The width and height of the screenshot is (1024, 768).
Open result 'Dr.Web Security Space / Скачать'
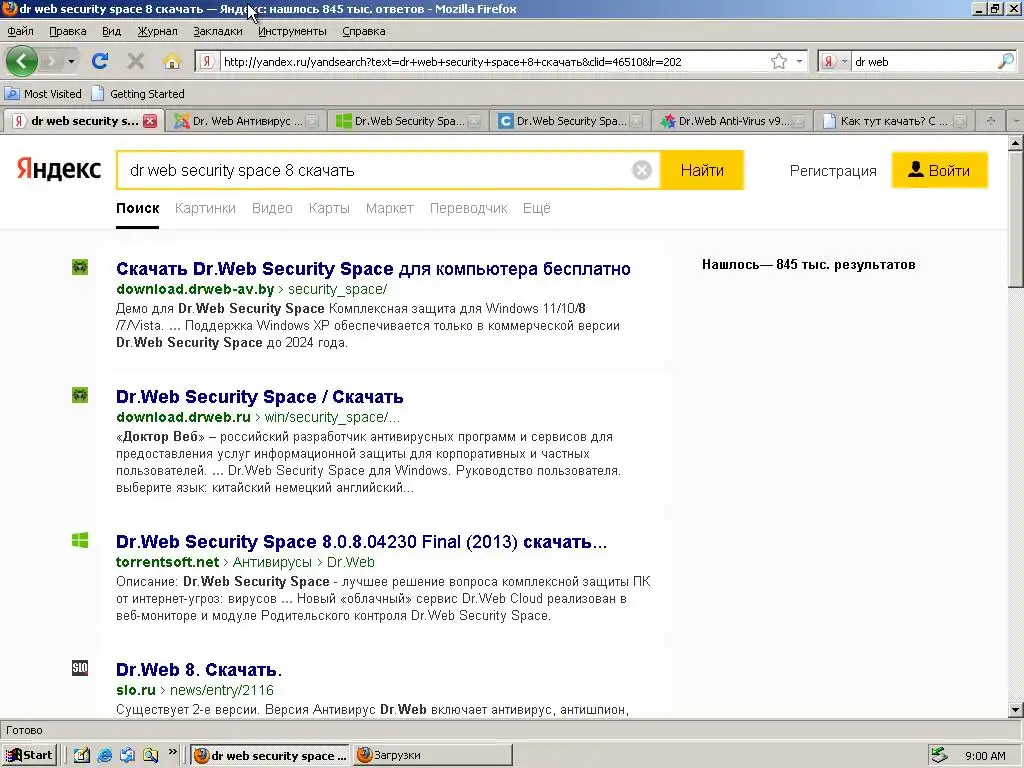click(x=259, y=397)
